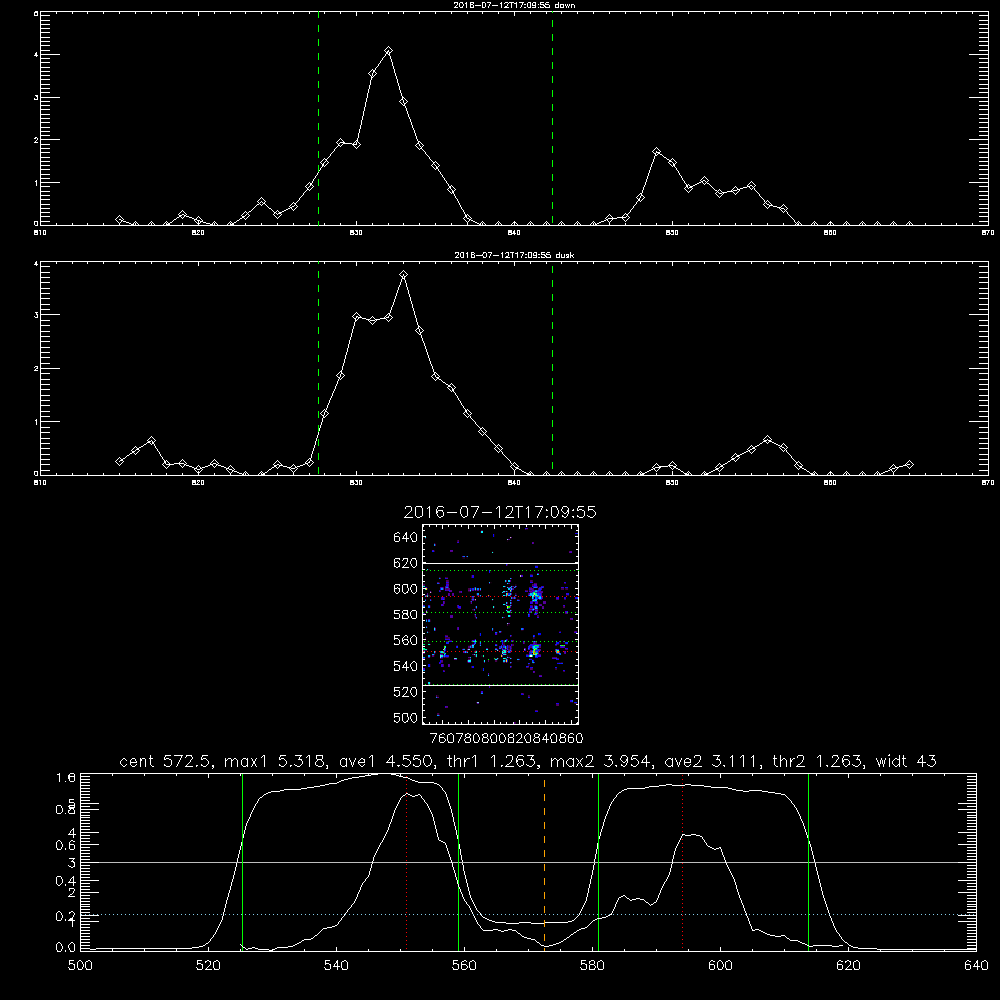Click the 'thr1 1.263' value
This screenshot has width=1000, height=1000.
[x=492, y=761]
